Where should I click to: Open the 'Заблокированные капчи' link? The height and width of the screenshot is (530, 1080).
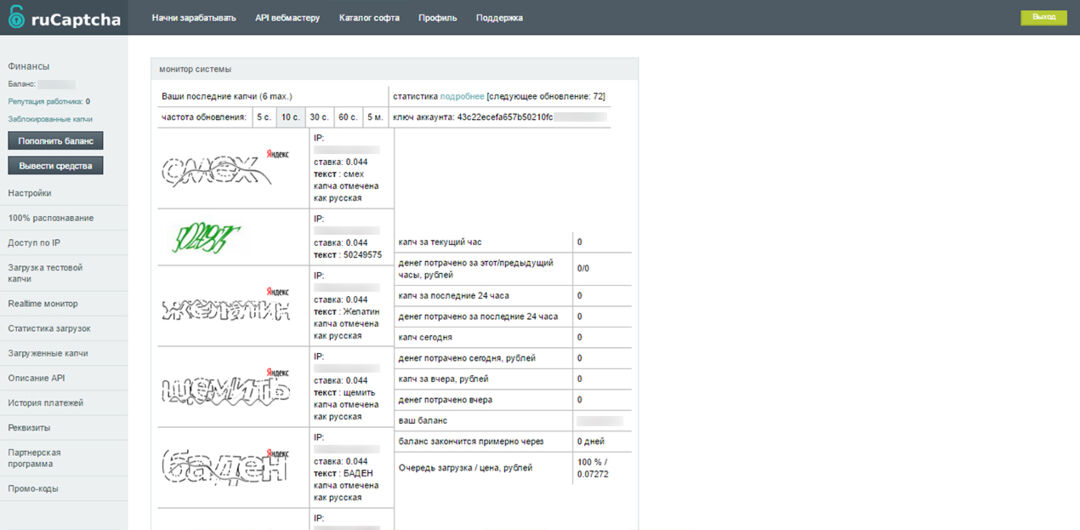click(50, 119)
